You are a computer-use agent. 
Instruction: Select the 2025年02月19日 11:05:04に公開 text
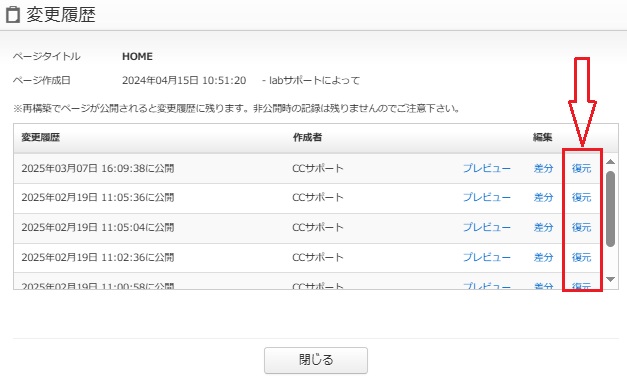98,228
